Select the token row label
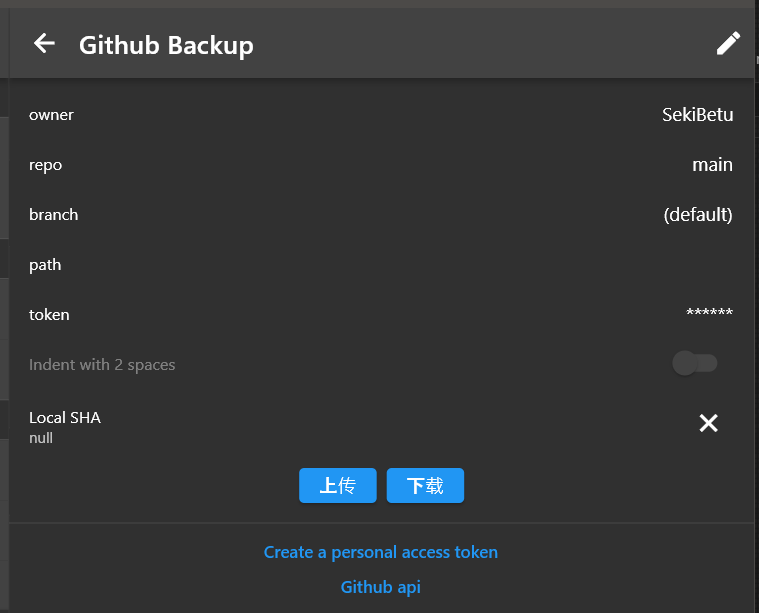The image size is (759, 613). point(49,315)
